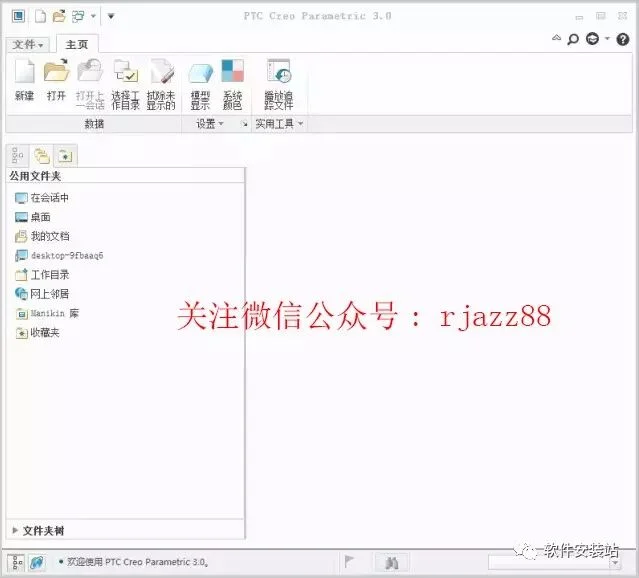The image size is (639, 578).
Task: Expand dropdown next to Learning Connector icon
Action: [607, 39]
